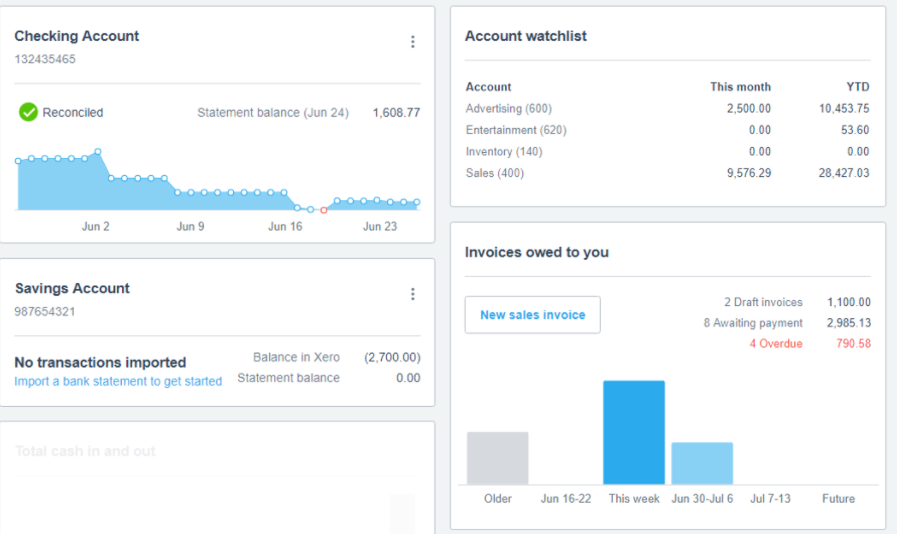897x534 pixels.
Task: Click the This month column header
Action: coord(740,87)
